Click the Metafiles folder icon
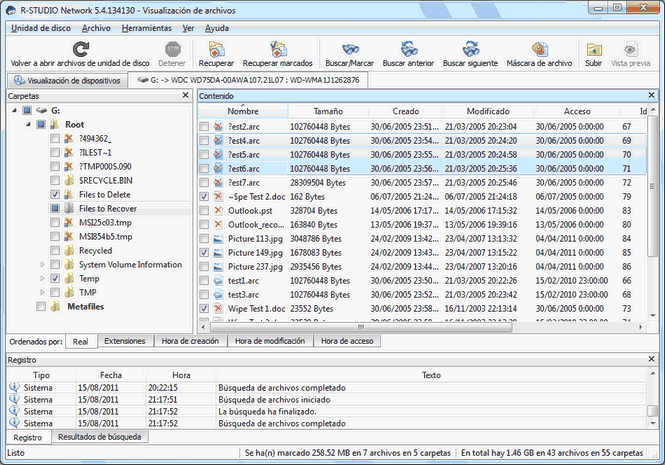This screenshot has height=465, width=665. point(55,307)
